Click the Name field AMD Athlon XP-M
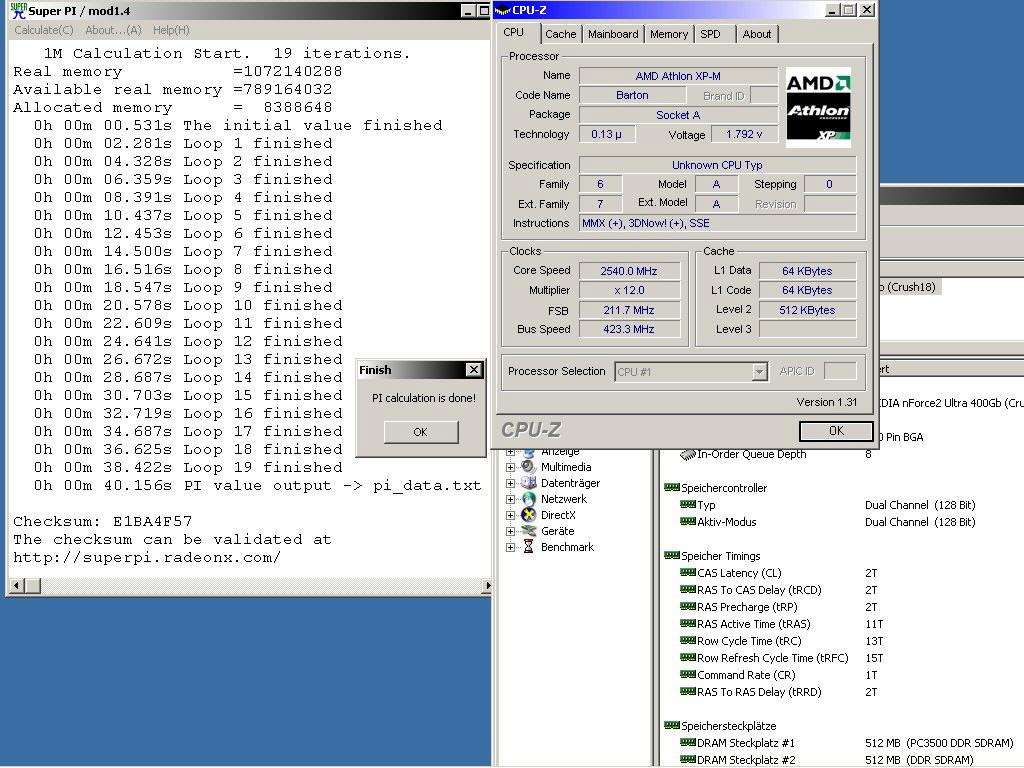 pyautogui.click(x=678, y=76)
